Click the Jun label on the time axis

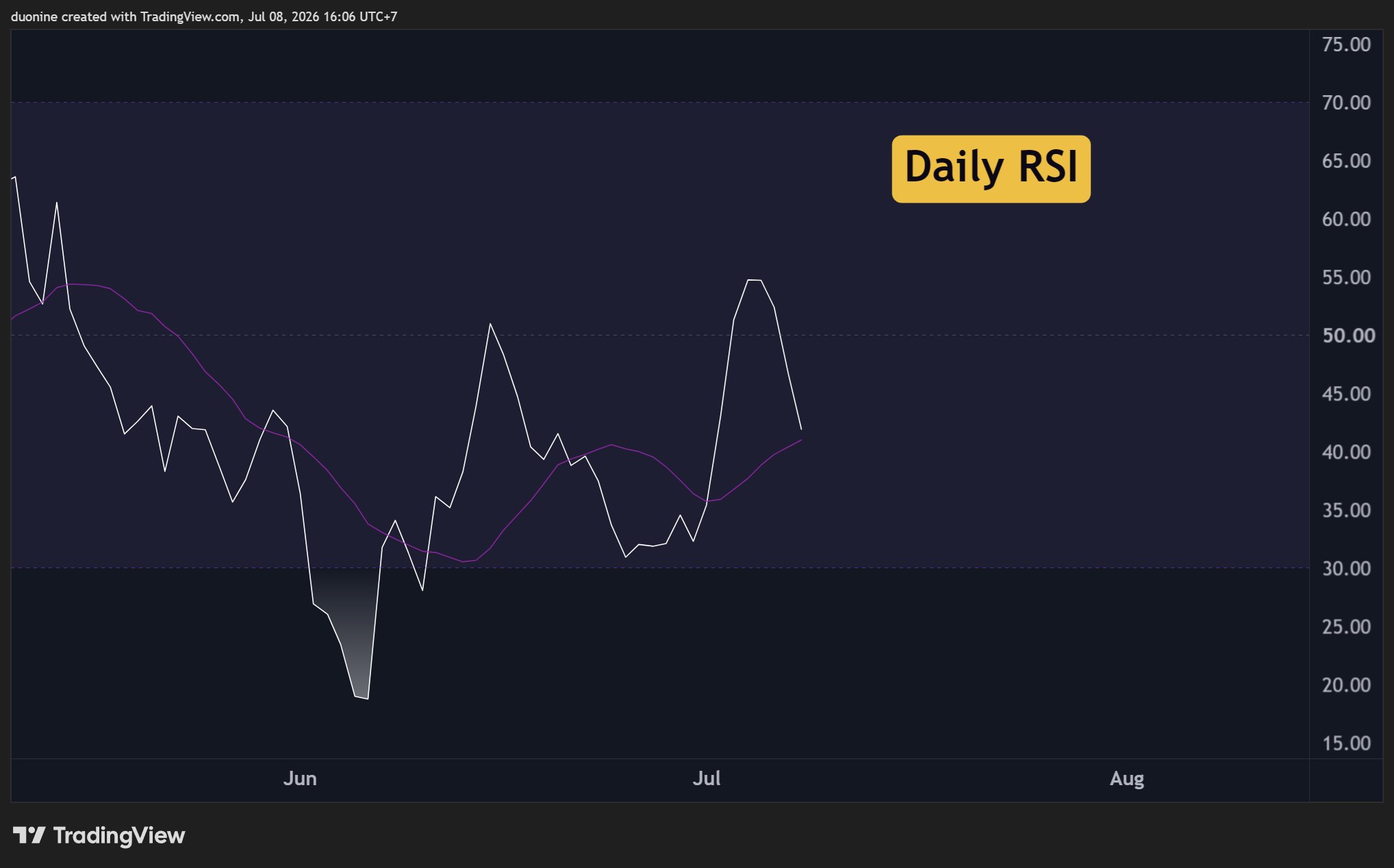pos(300,778)
